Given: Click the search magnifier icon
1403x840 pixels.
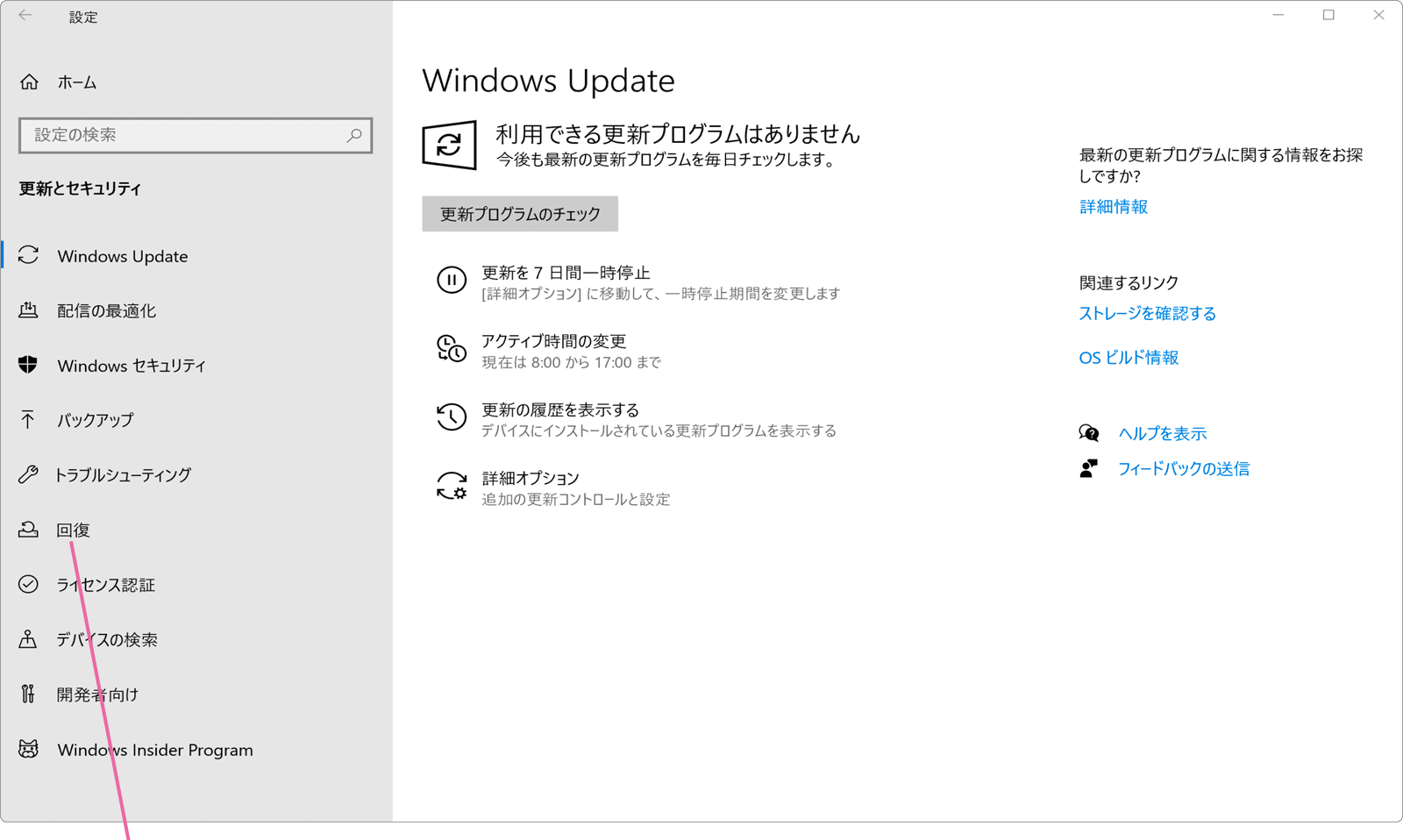Looking at the screenshot, I should tap(354, 135).
